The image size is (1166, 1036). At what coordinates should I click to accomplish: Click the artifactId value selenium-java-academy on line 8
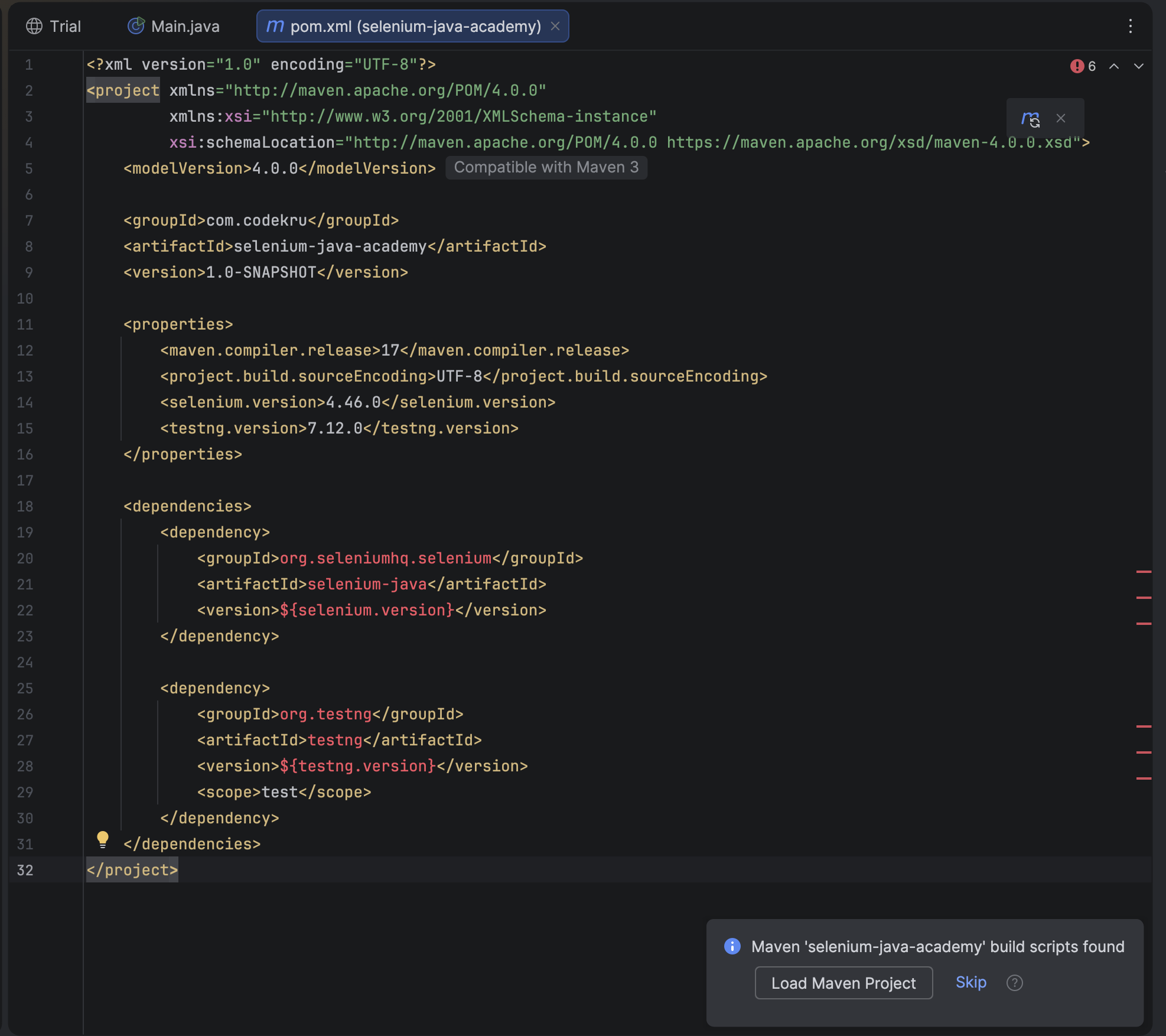coord(330,246)
